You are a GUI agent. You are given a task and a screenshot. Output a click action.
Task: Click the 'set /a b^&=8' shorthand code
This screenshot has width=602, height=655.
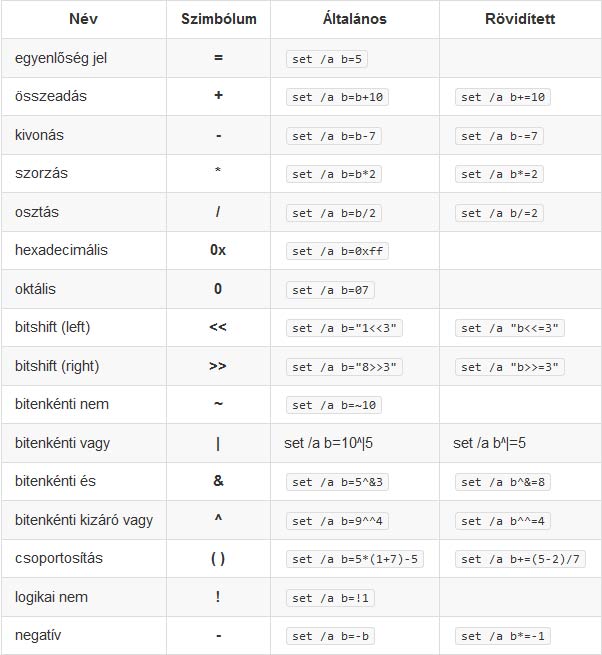tap(503, 482)
